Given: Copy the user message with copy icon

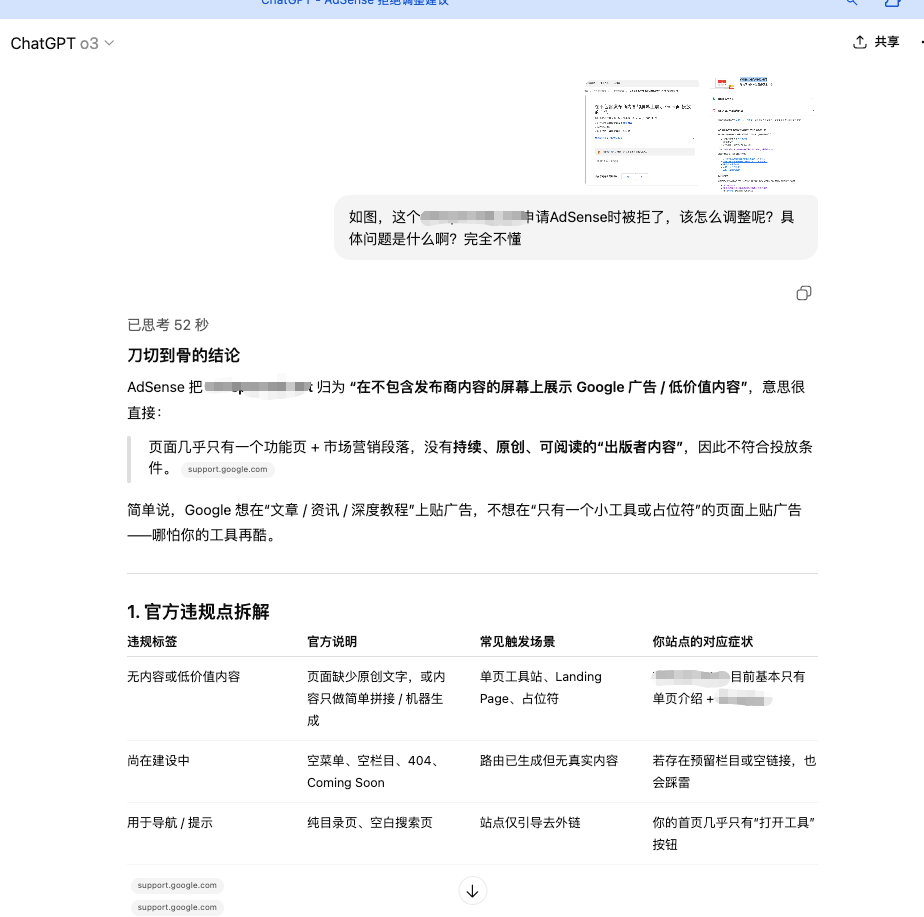Looking at the screenshot, I should (x=804, y=293).
